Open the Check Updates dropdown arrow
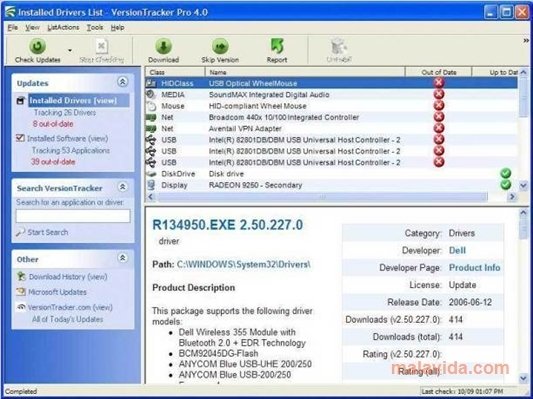The height and width of the screenshot is (399, 533). pyautogui.click(x=70, y=50)
